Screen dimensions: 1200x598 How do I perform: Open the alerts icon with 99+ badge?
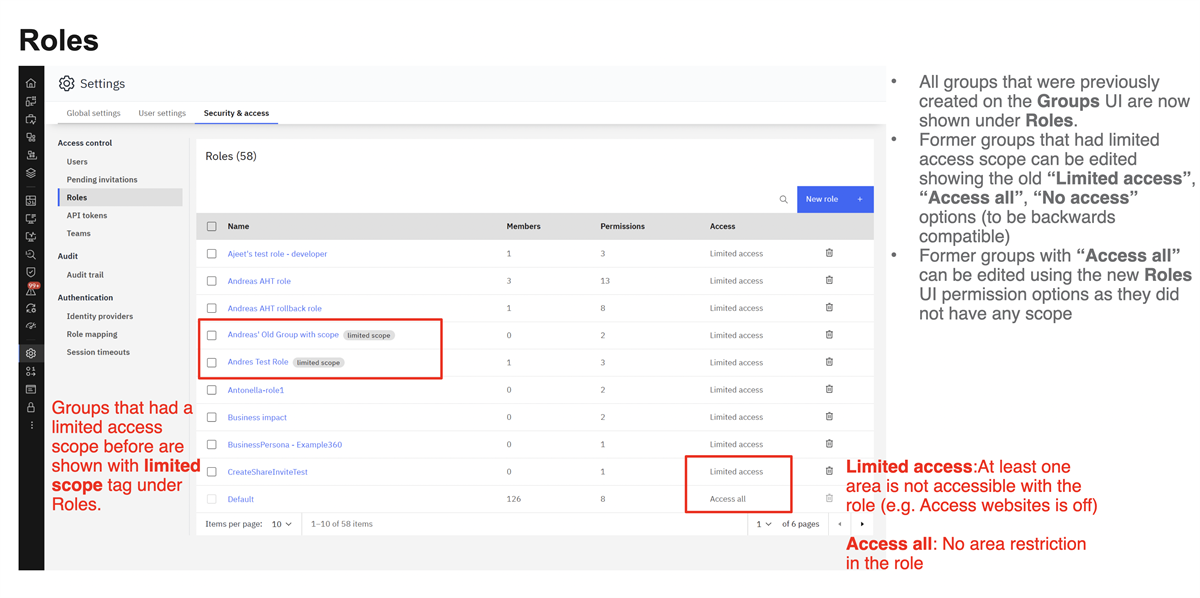(x=31, y=290)
